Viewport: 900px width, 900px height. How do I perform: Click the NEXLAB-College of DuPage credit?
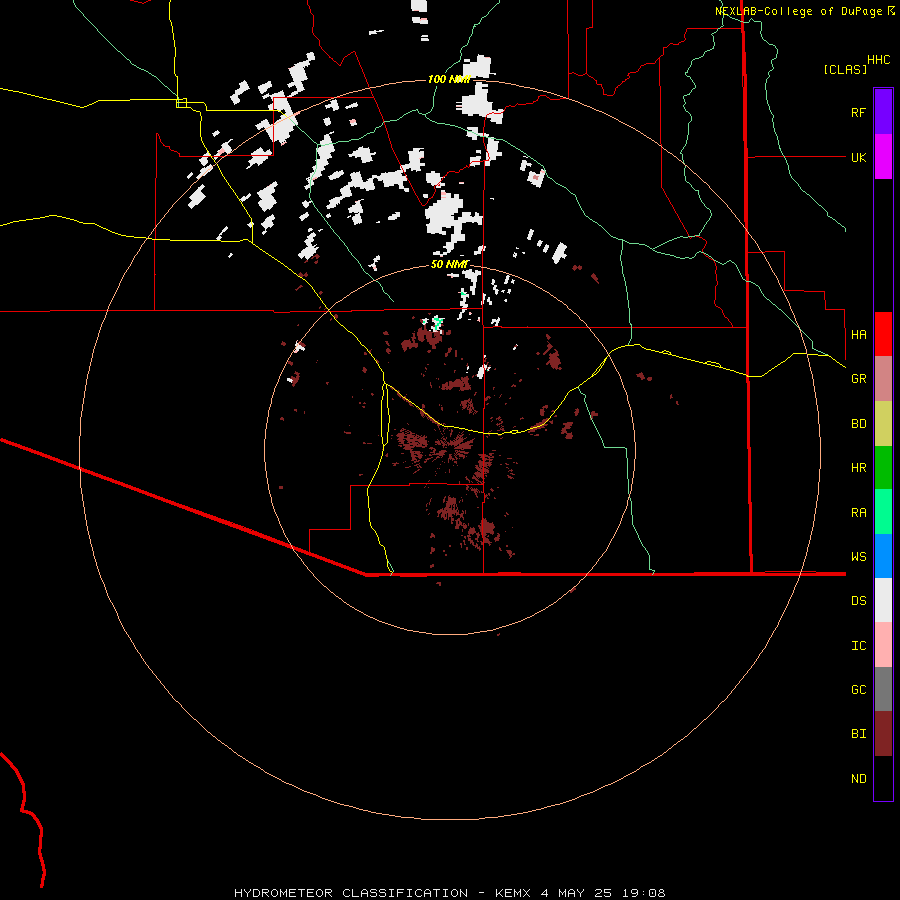click(x=804, y=11)
